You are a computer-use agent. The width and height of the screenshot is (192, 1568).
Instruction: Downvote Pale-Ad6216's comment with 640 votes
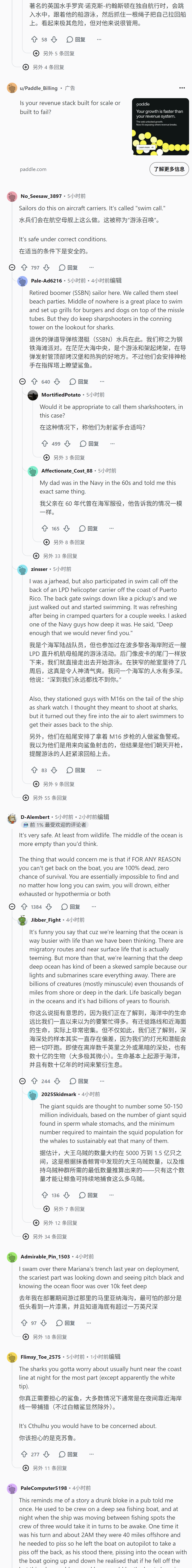56,382
